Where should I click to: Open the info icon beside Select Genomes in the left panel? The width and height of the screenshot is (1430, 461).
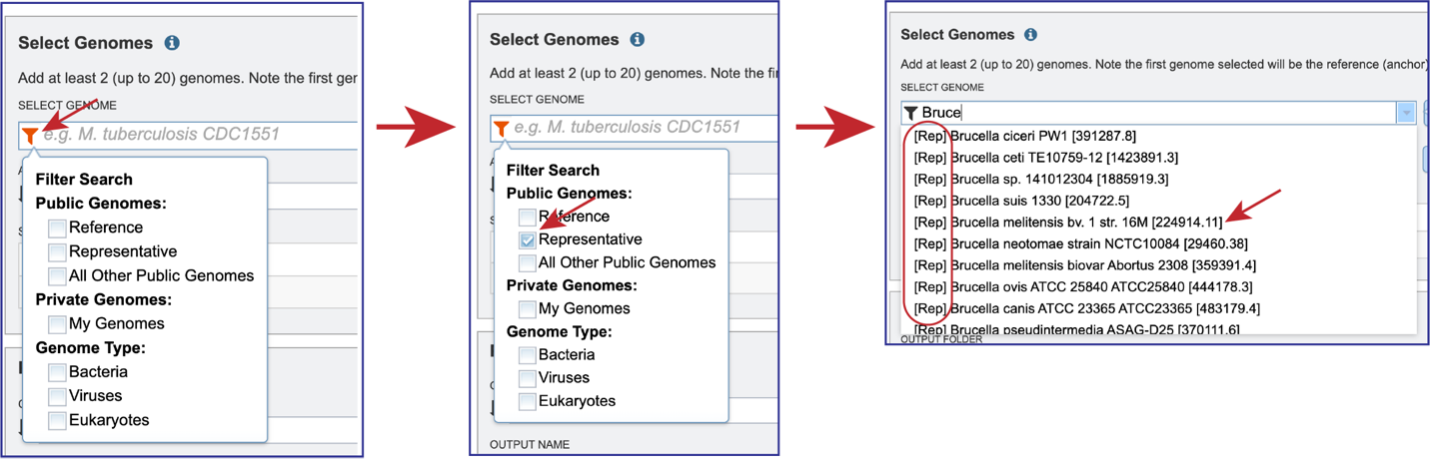[172, 43]
